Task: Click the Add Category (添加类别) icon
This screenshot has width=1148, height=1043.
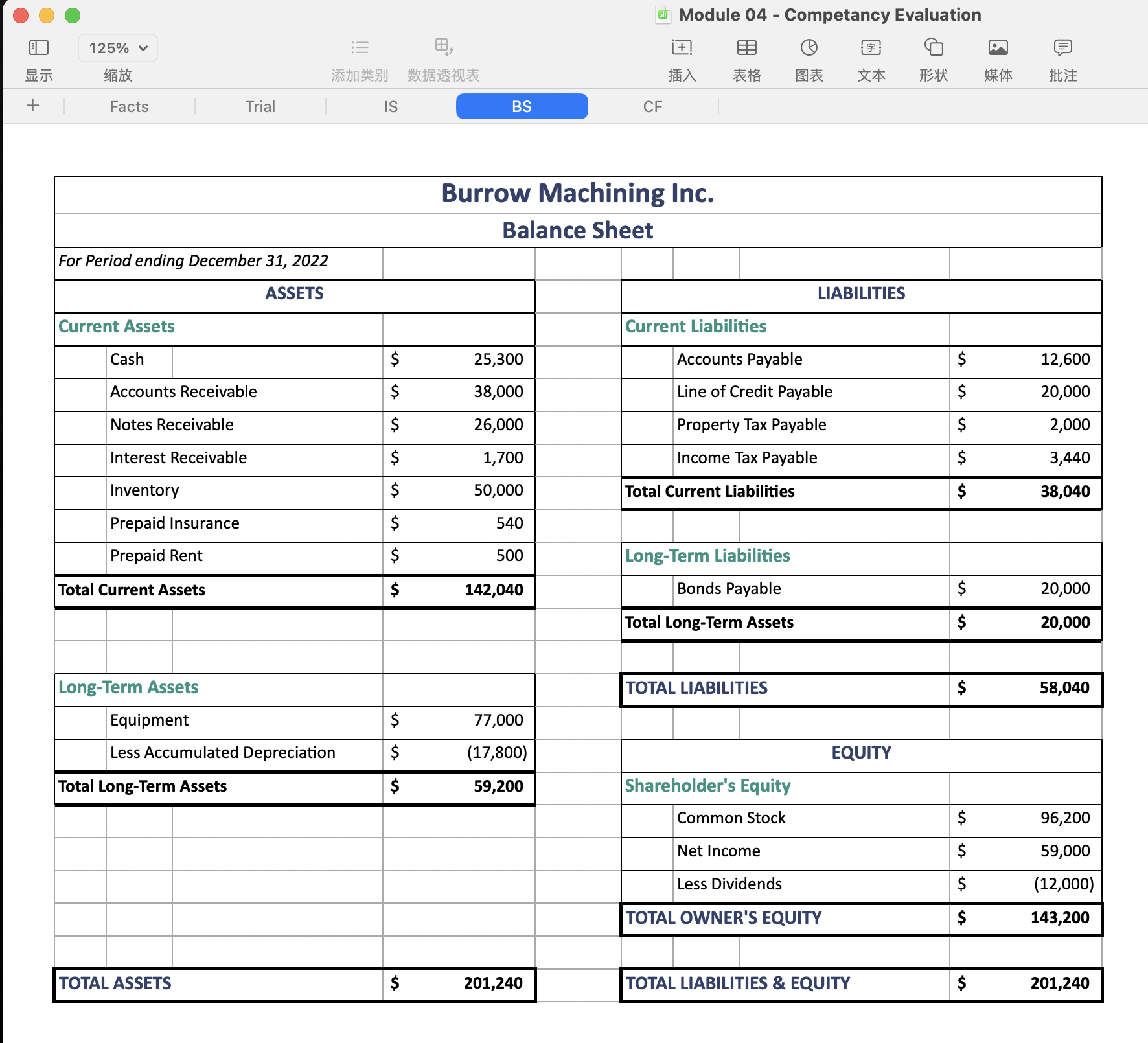Action: 360,48
